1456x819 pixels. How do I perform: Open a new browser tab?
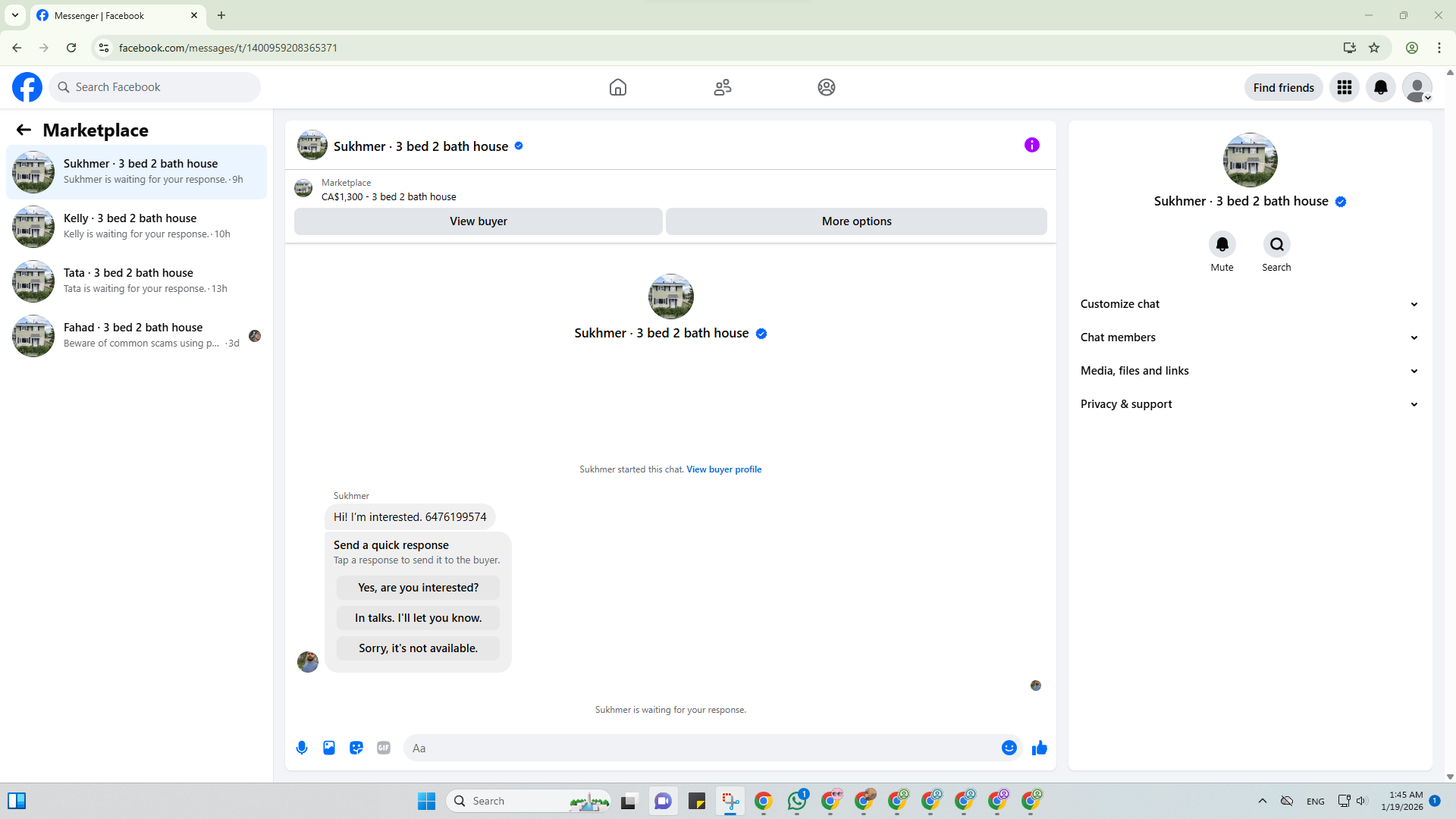click(x=221, y=15)
